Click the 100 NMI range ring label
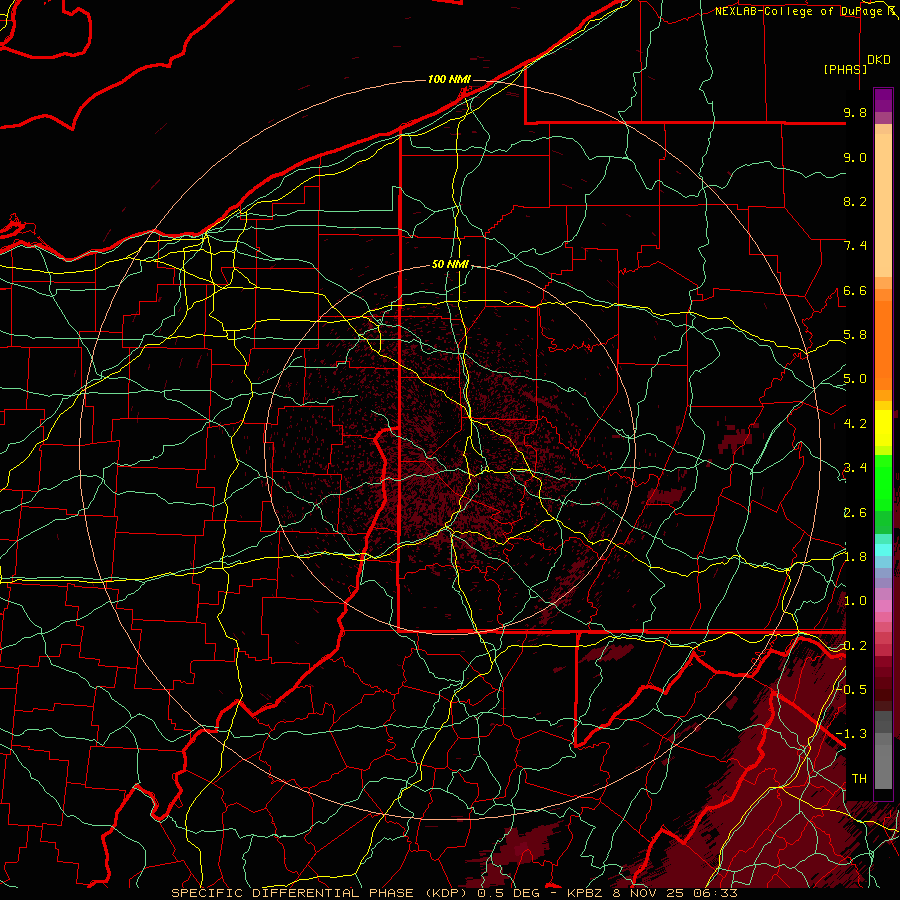 point(449,79)
